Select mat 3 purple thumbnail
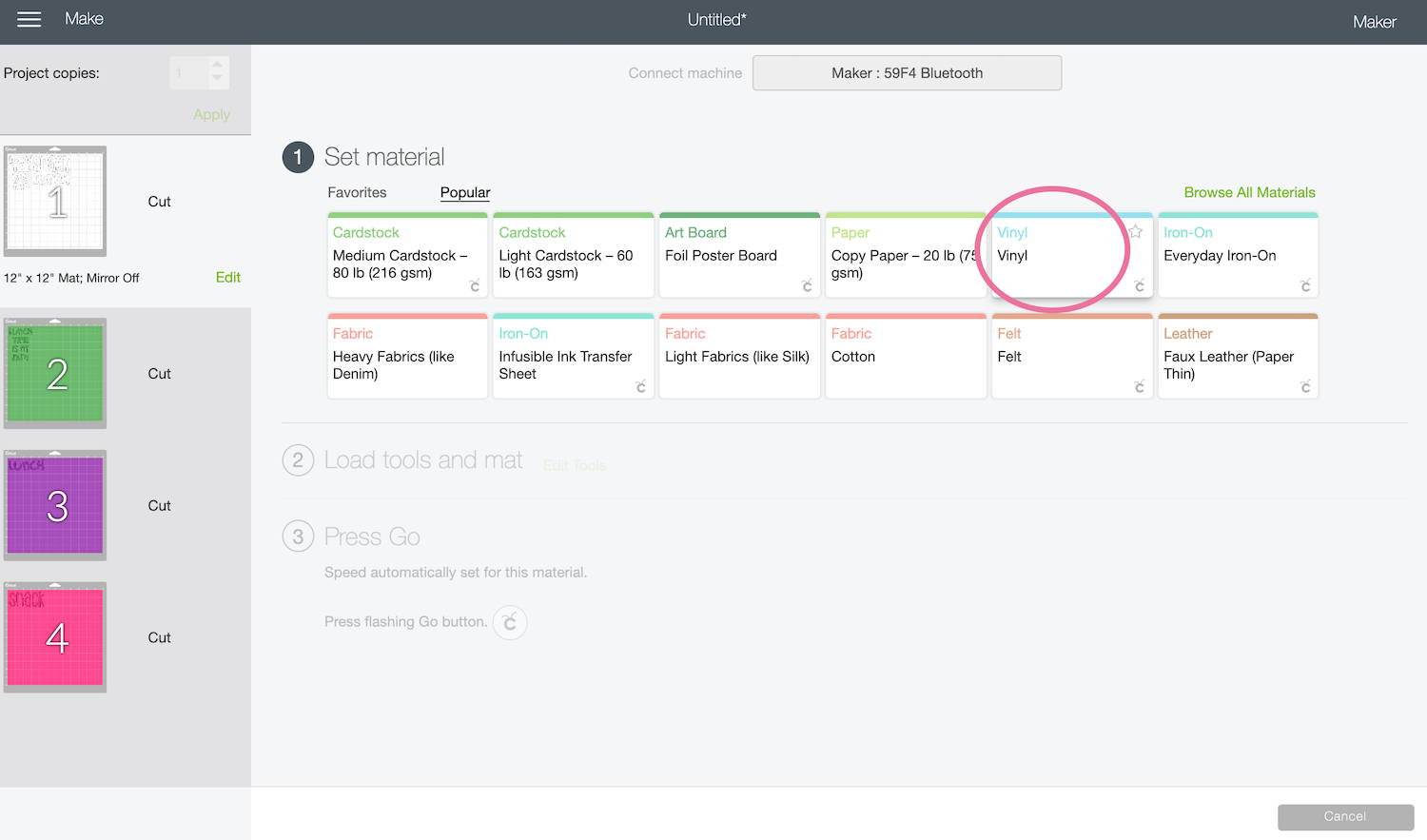This screenshot has width=1427, height=840. 55,505
